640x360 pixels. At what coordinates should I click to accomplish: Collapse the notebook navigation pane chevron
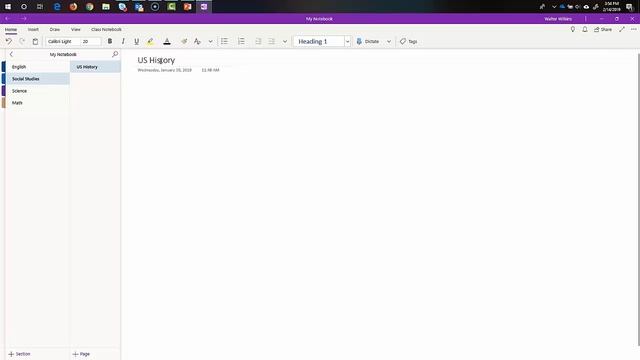coord(11,54)
